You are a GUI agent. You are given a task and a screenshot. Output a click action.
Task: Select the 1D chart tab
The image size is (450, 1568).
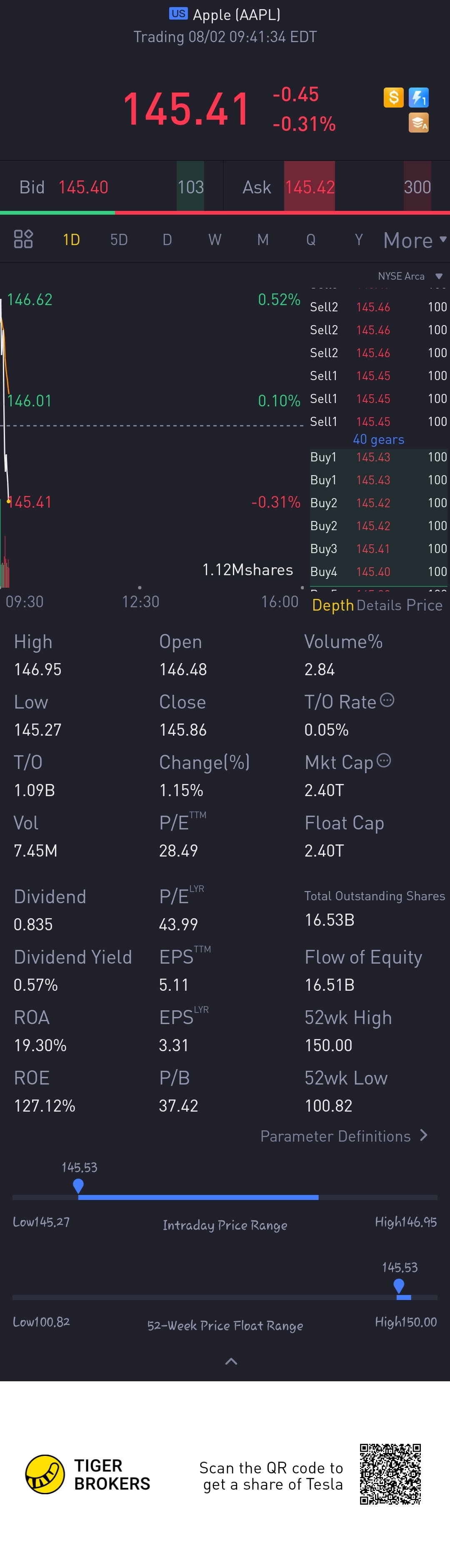(x=71, y=240)
